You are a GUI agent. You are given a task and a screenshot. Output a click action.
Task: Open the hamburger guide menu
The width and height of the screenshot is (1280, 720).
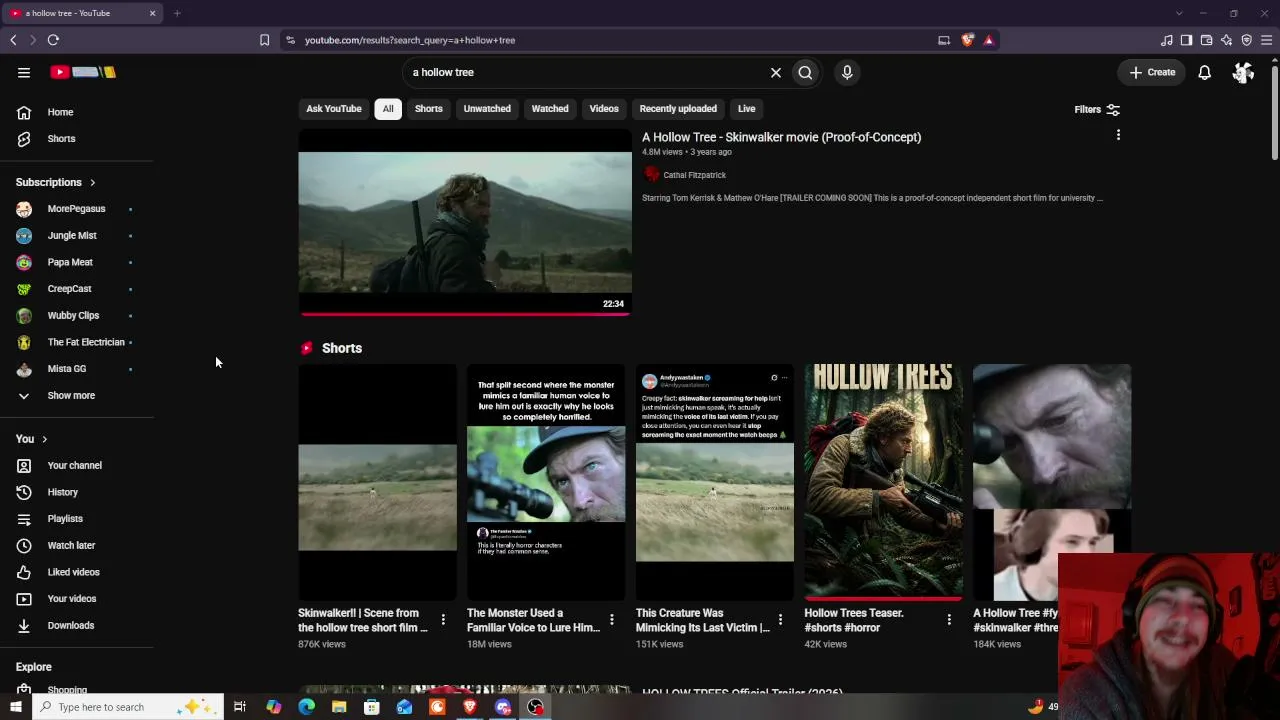[24, 72]
